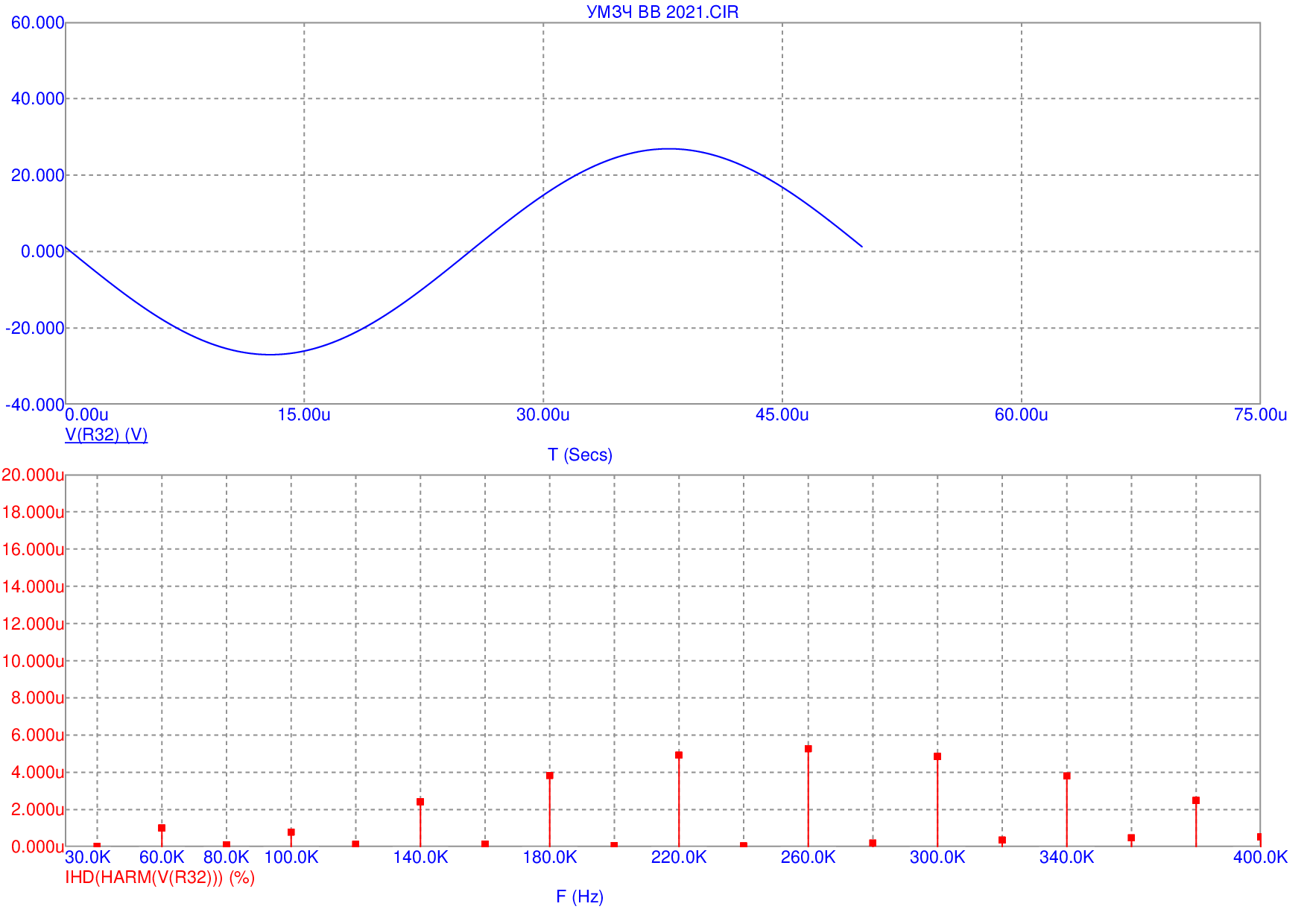Screen dimensions: 1307x924
Task: Click the 75.00u time axis label
Action: 1261,415
